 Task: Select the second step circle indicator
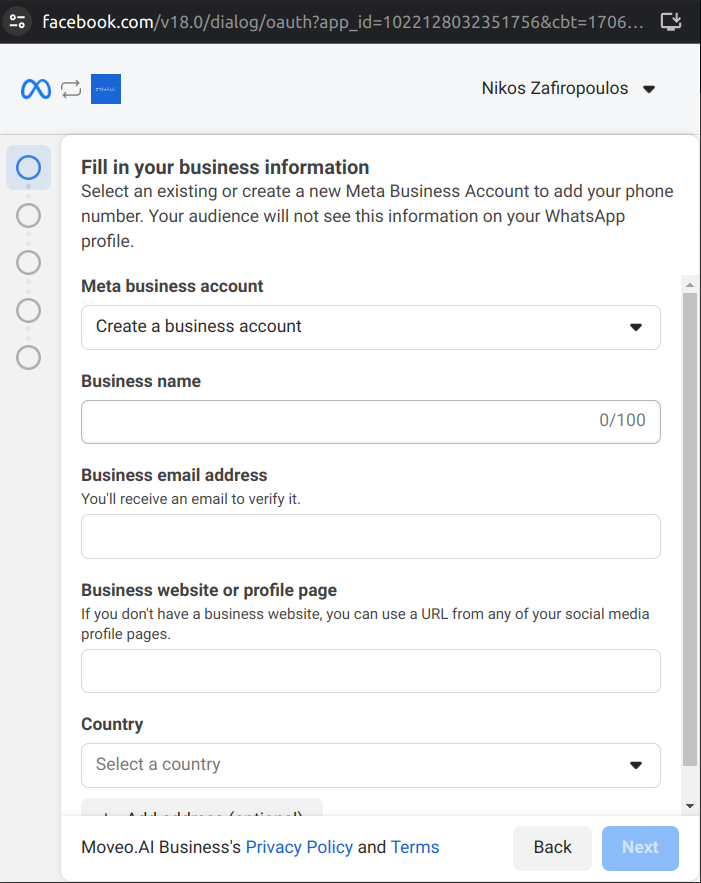(29, 215)
